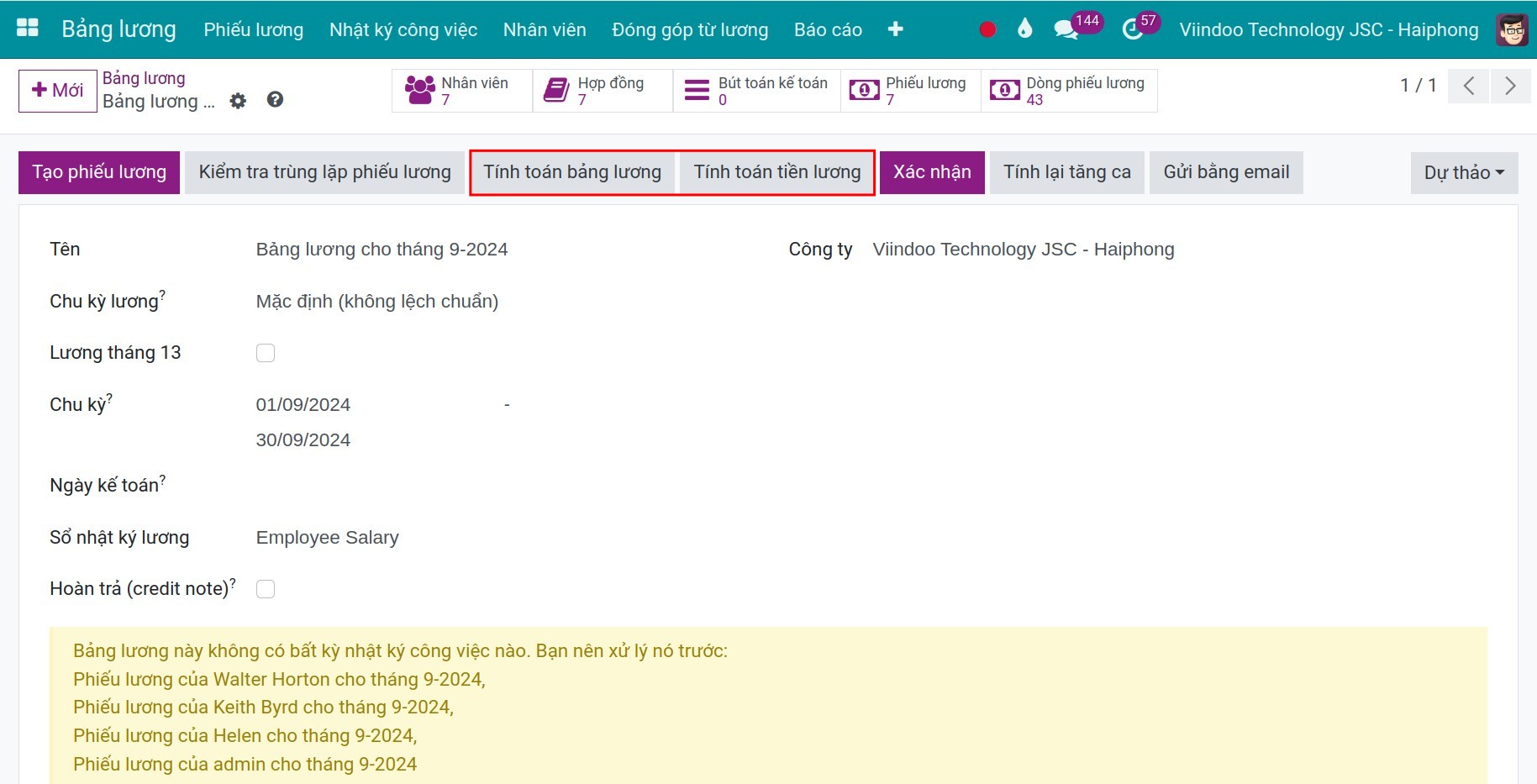The width and height of the screenshot is (1537, 784).
Task: Switch company Viindoo Technology JSC - Haiphong
Action: click(x=1329, y=29)
